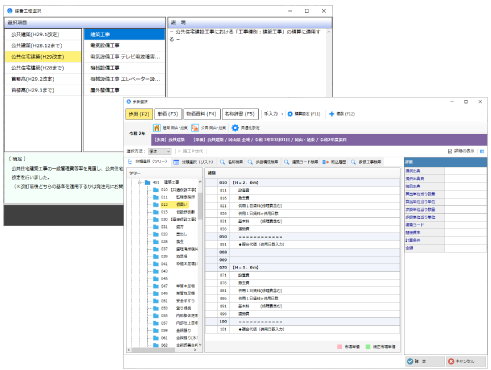Select highlighted 公共住宅建築(H29改定) in back window
This screenshot has width=491, height=370.
click(43, 57)
